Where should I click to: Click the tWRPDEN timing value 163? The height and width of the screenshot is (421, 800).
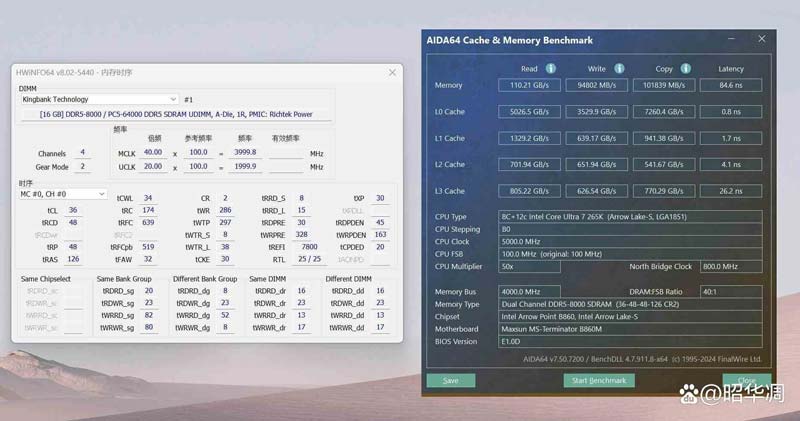coord(380,235)
